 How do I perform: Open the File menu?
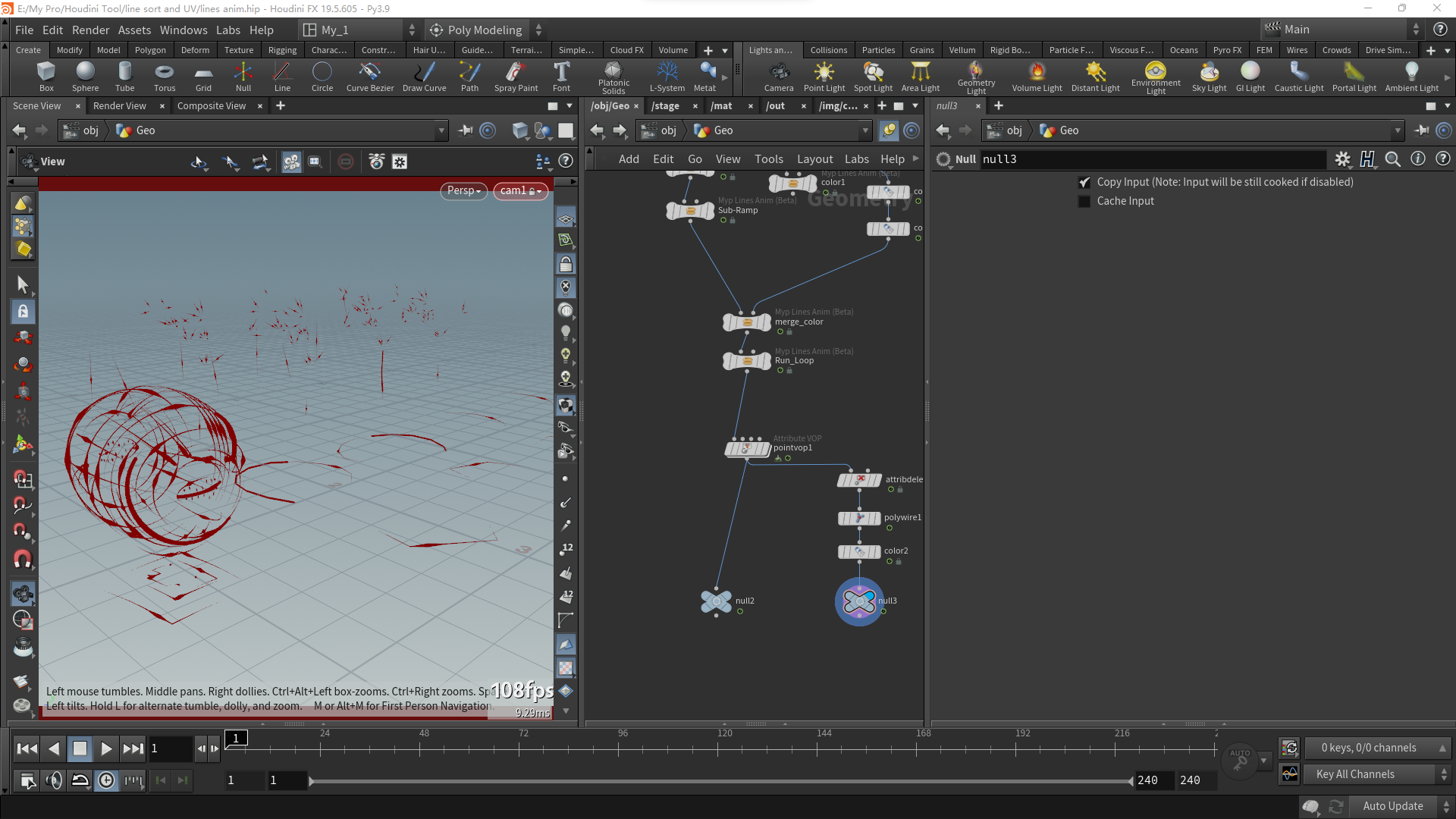[24, 30]
